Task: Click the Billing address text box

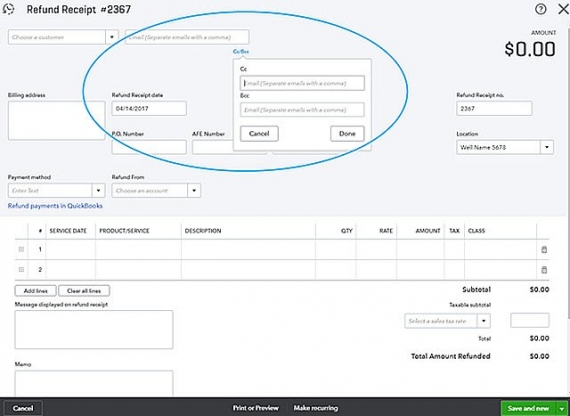Action: point(57,120)
